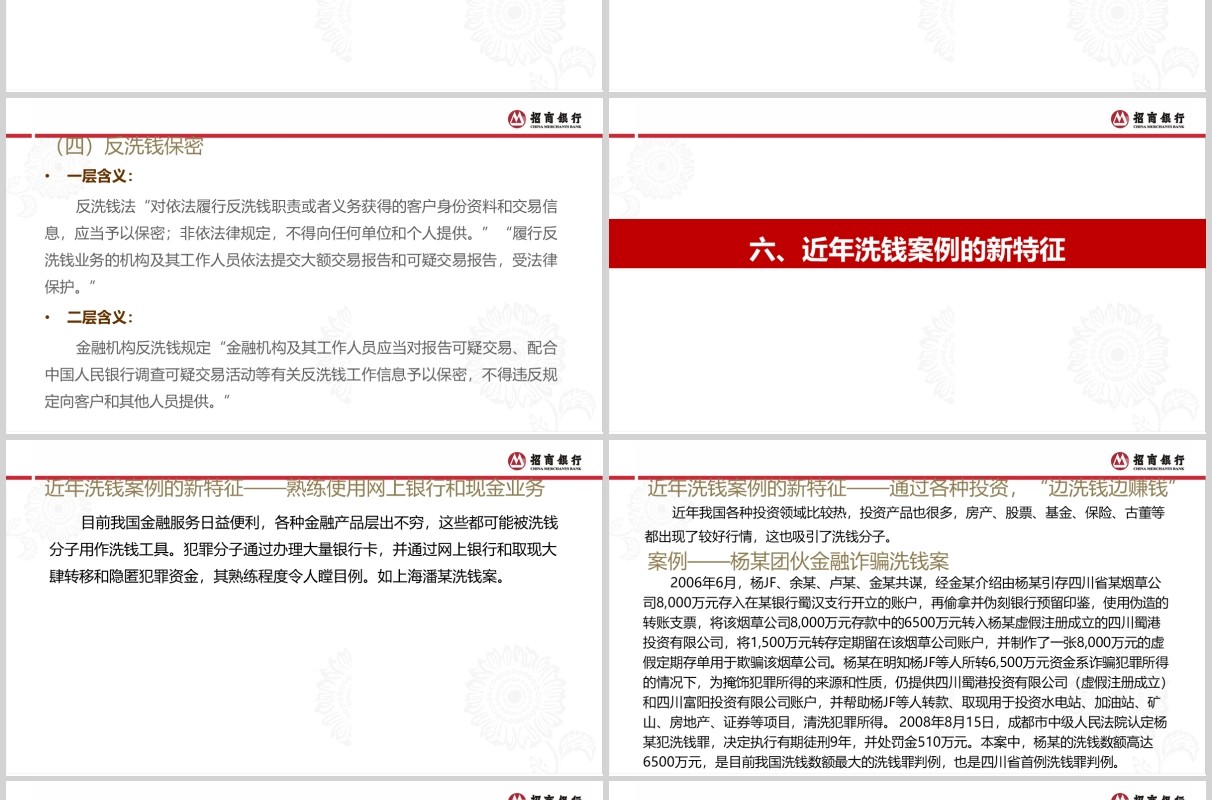Image resolution: width=1212 pixels, height=800 pixels.
Task: Open the slide titled 六、近年洗钱案例的新特征
Action: (907, 265)
